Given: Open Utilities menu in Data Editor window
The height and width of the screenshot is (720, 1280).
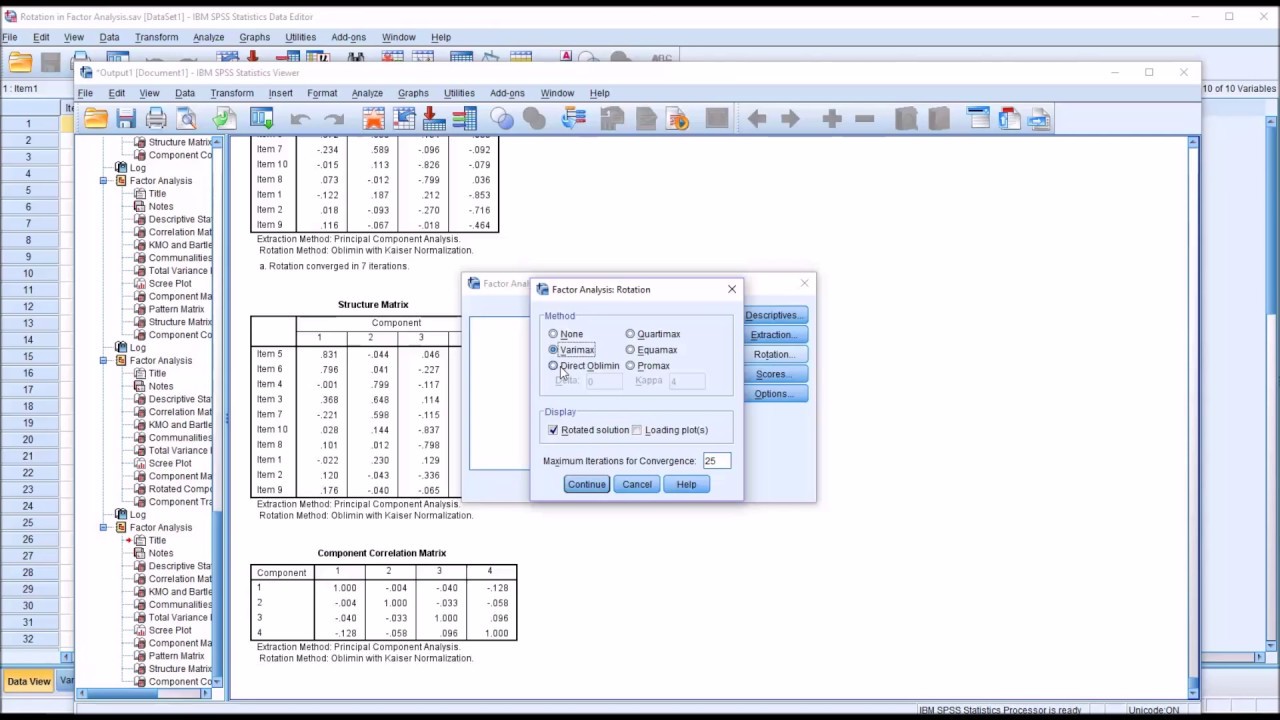Looking at the screenshot, I should (x=300, y=37).
